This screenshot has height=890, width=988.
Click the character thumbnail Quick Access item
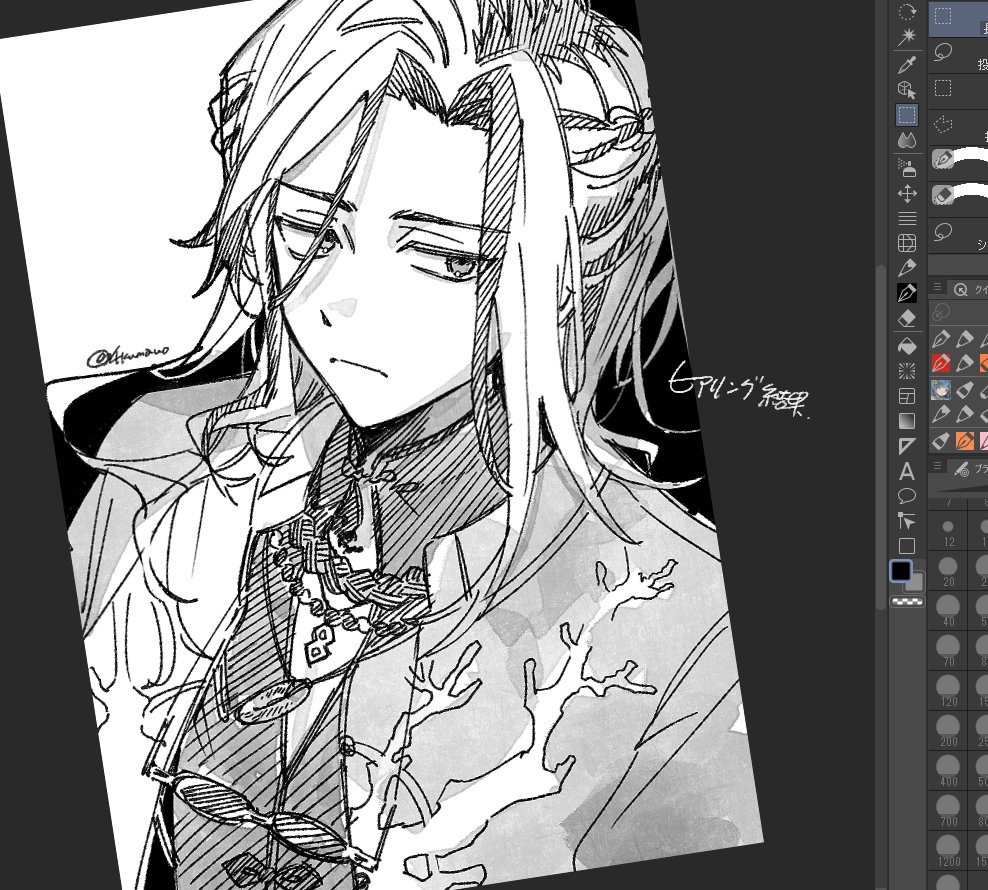point(941,390)
